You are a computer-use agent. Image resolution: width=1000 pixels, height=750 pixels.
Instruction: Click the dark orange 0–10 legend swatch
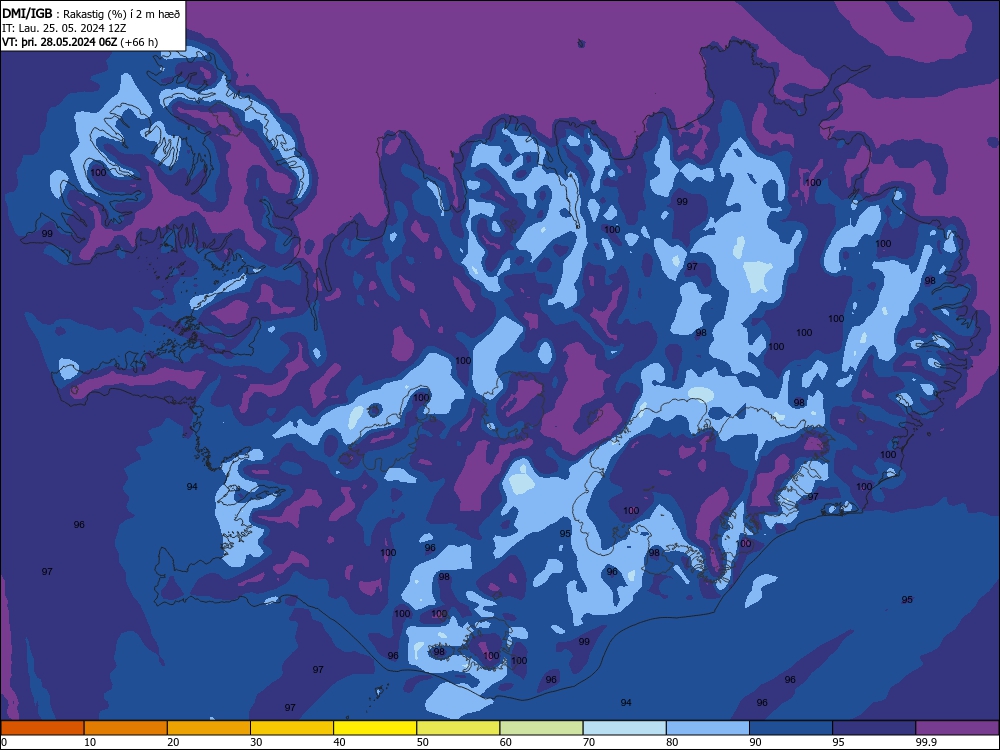coord(42,728)
